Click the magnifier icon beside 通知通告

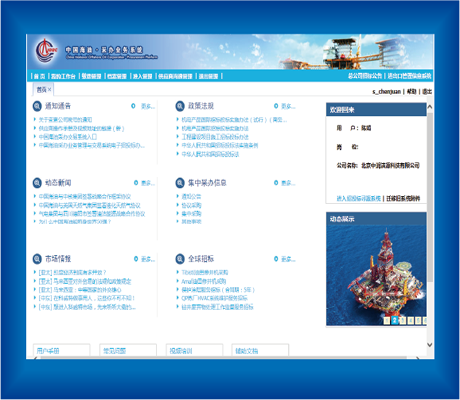pyautogui.click(x=37, y=106)
